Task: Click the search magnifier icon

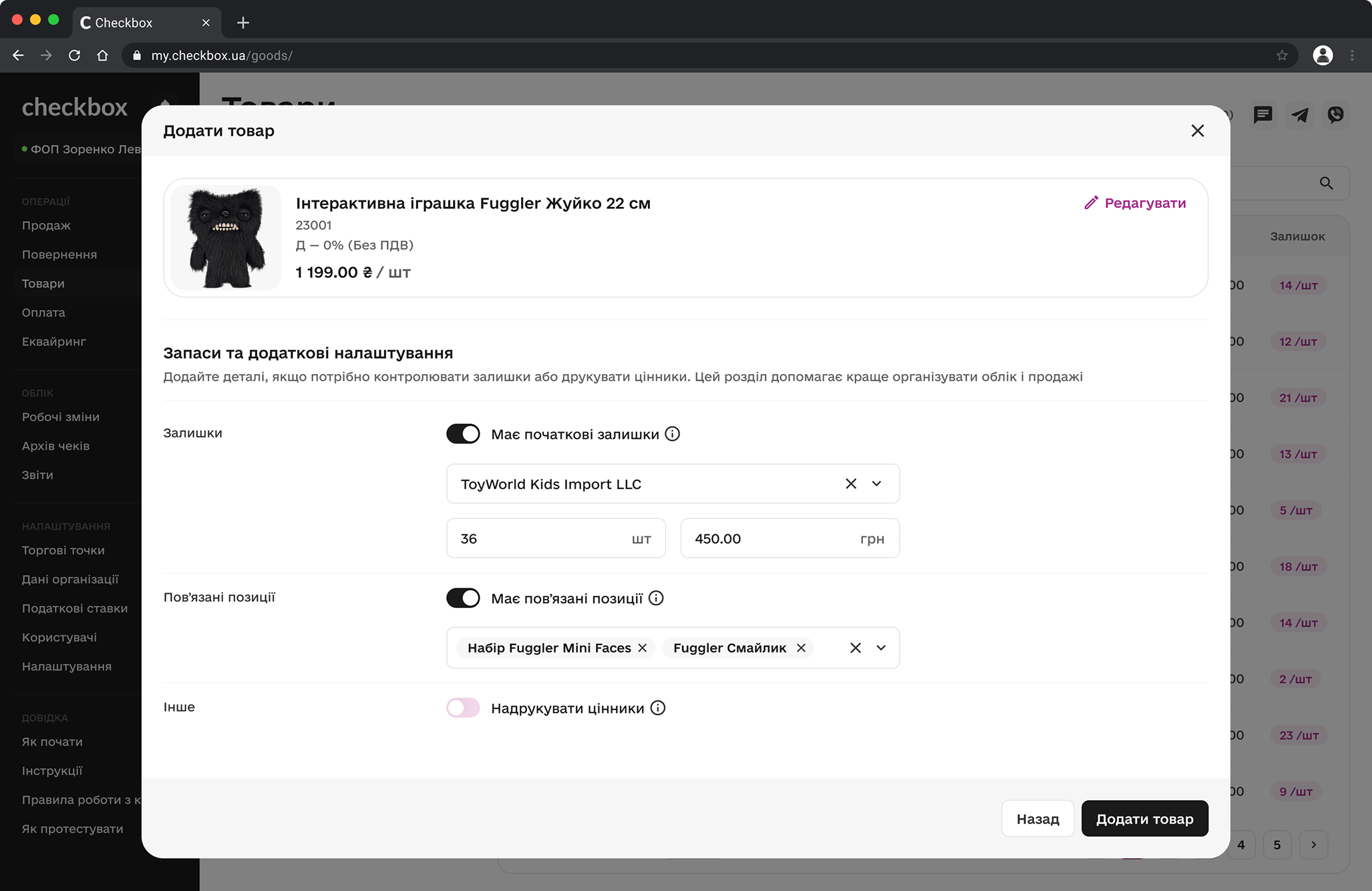Action: (1327, 183)
